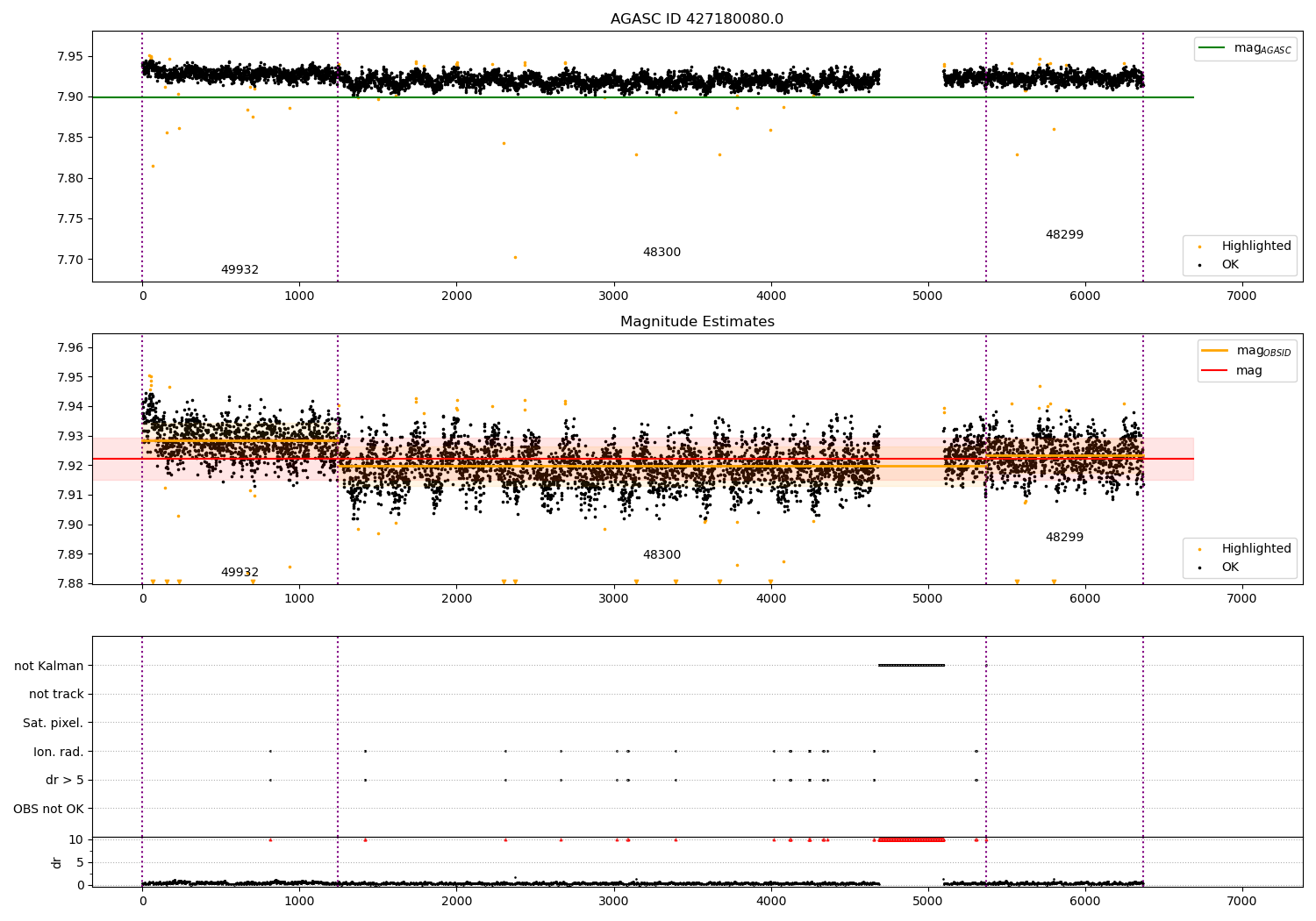Image resolution: width=1316 pixels, height=921 pixels.
Task: Select "Highlighted" in the Magnitude Estimates legend
Action: click(x=1256, y=549)
